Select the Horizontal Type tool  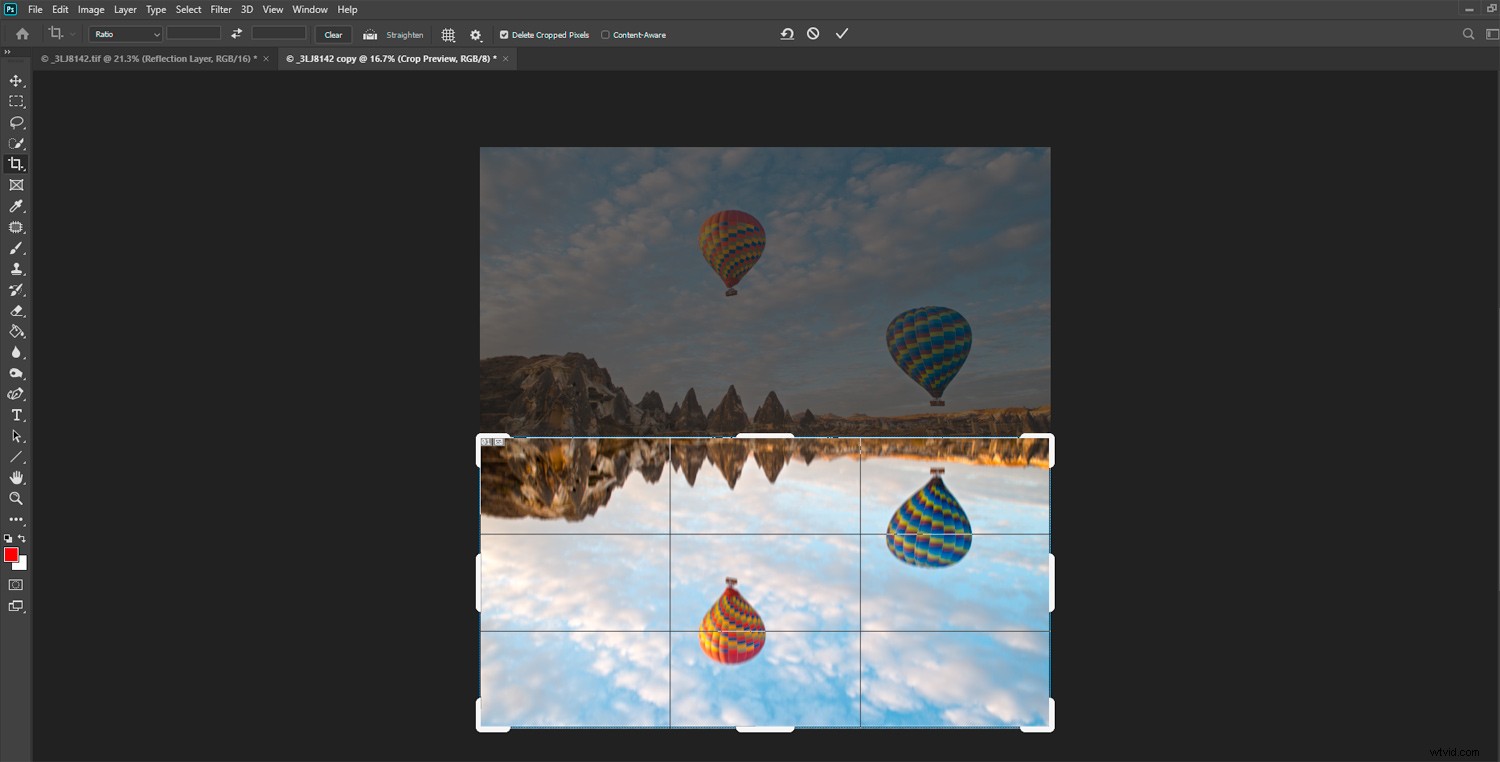coord(15,414)
